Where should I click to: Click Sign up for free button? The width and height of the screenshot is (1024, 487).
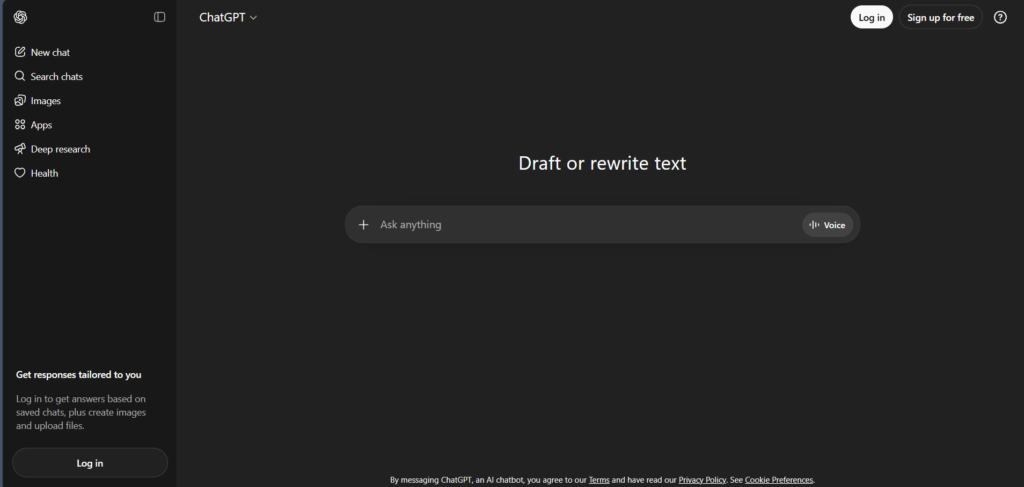click(x=940, y=17)
